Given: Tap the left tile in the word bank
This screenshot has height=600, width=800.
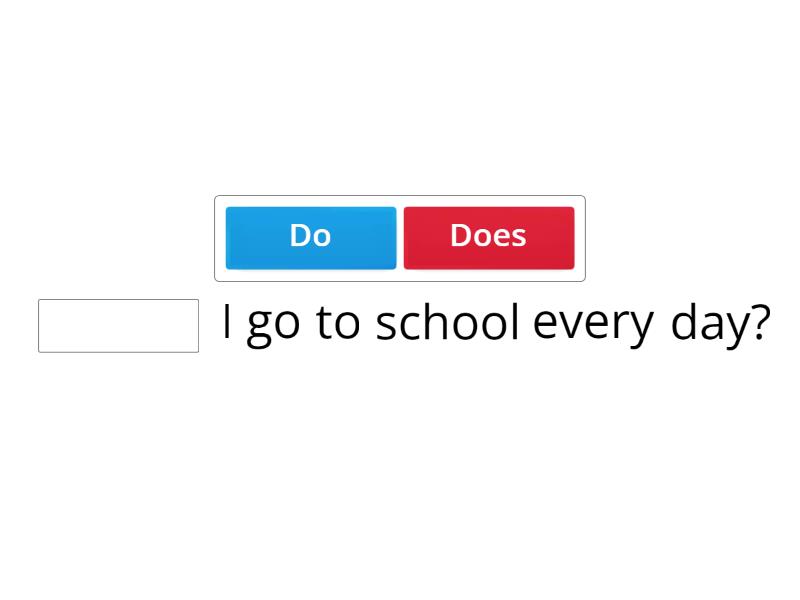Looking at the screenshot, I should point(310,237).
